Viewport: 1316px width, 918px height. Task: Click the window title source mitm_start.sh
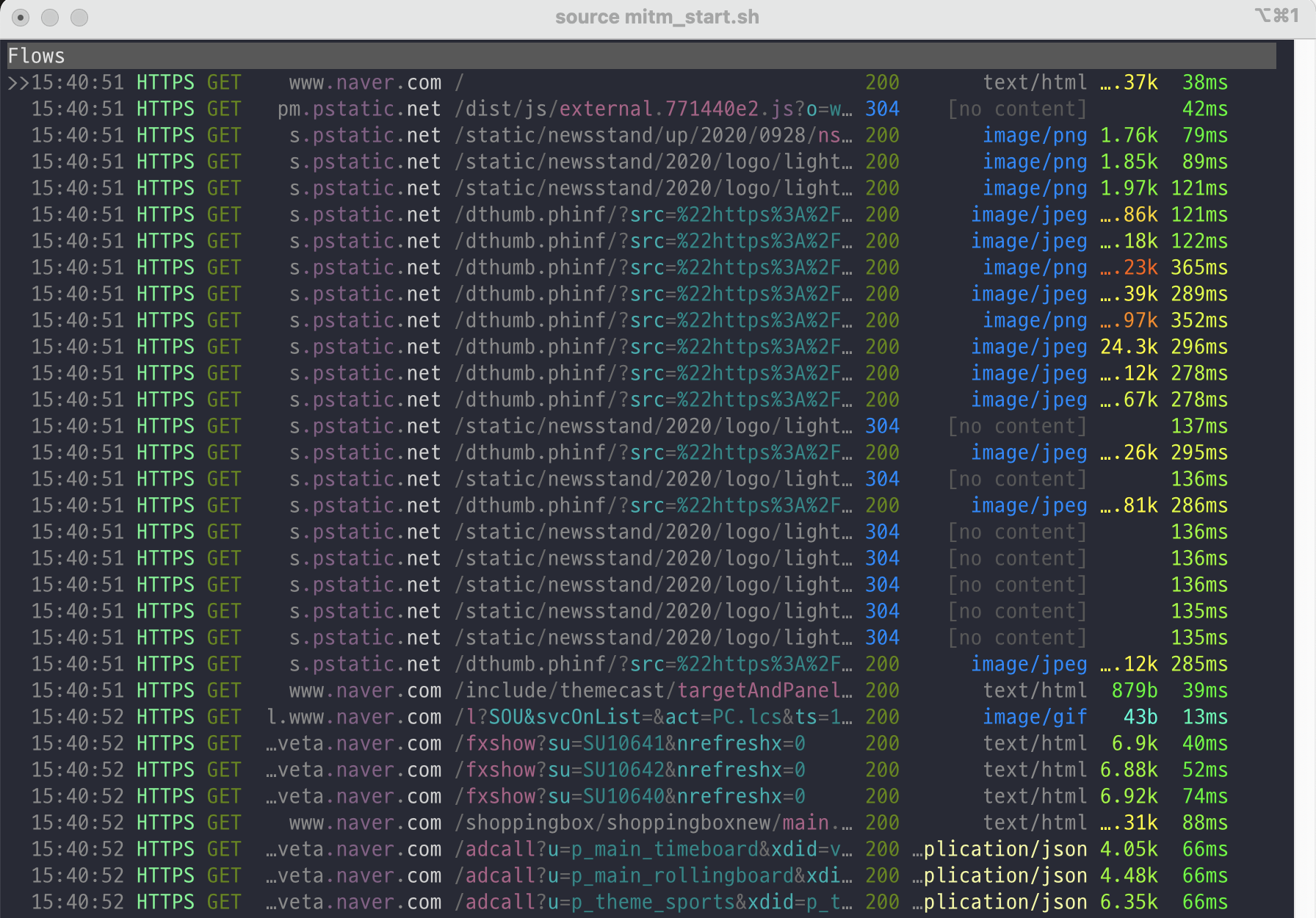657,17
